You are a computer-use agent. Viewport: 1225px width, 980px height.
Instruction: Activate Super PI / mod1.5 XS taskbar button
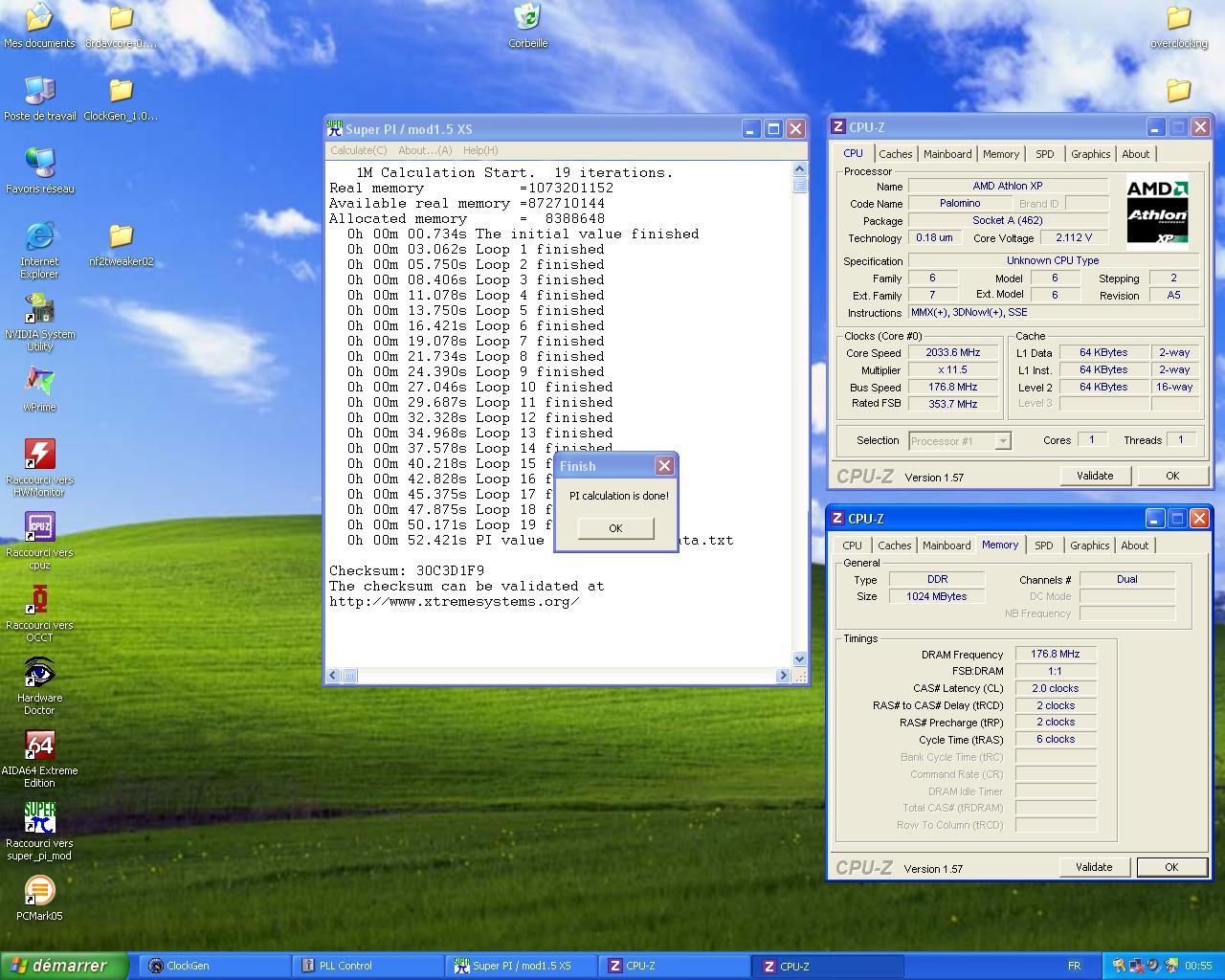(x=522, y=966)
